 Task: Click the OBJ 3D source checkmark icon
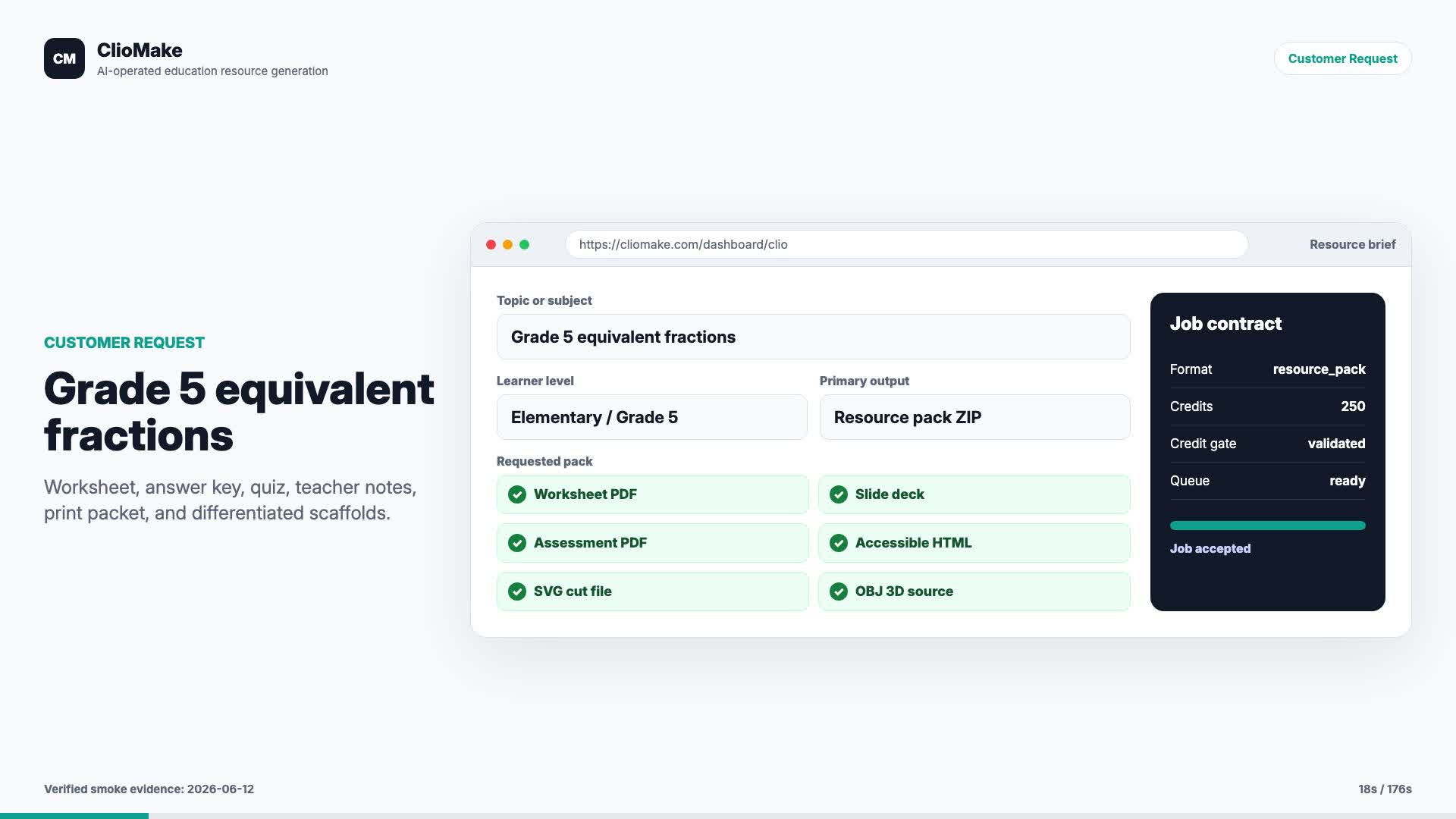point(839,591)
